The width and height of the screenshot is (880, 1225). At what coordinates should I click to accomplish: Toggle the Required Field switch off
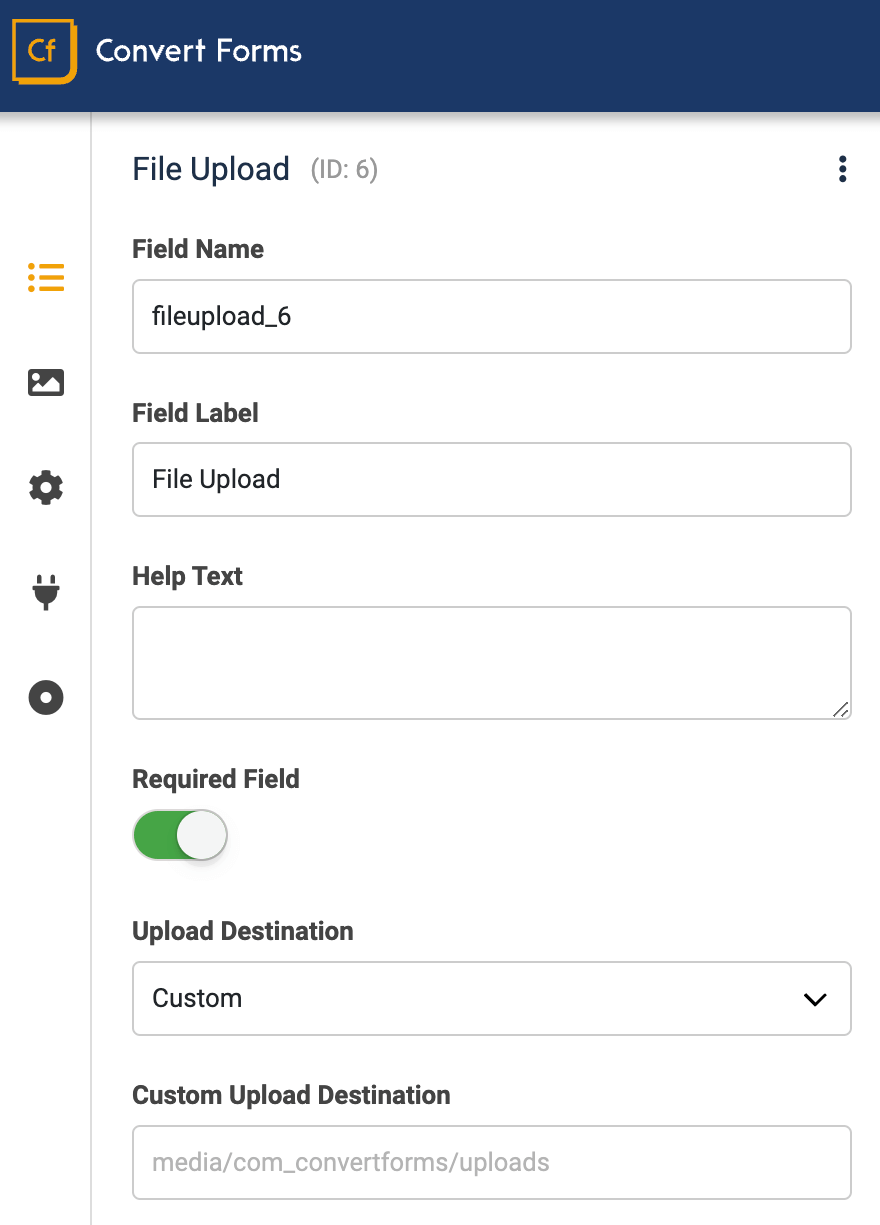(181, 835)
